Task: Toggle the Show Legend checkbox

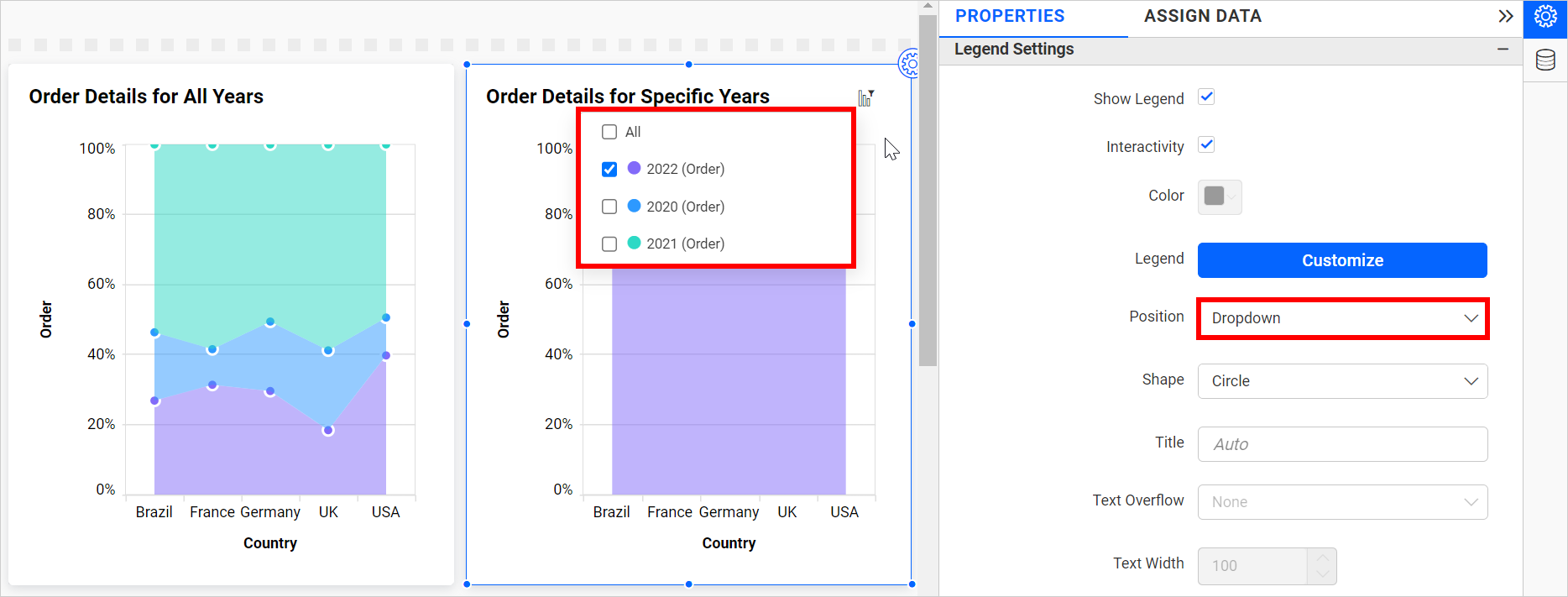Action: (x=1206, y=97)
